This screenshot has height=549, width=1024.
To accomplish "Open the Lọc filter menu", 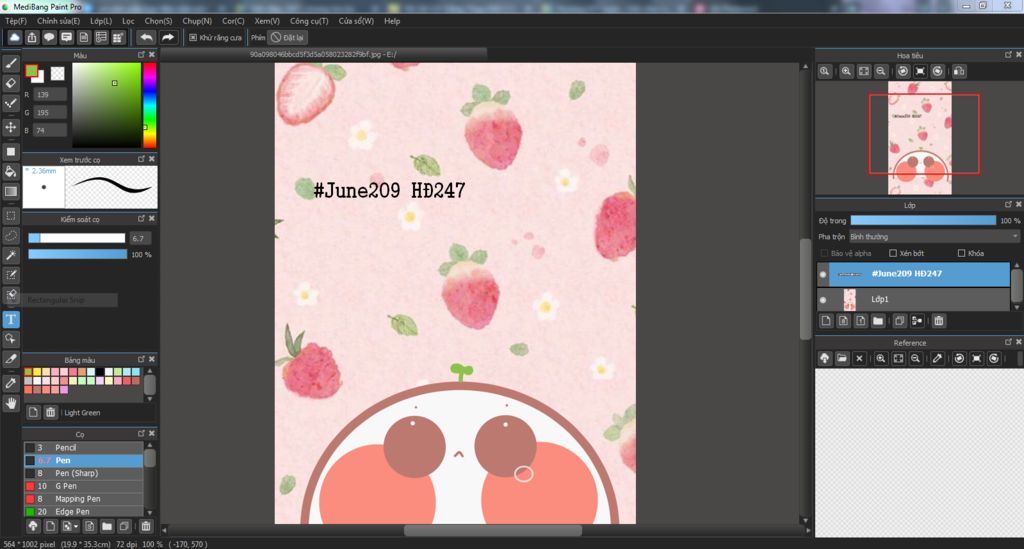I will (x=128, y=21).
